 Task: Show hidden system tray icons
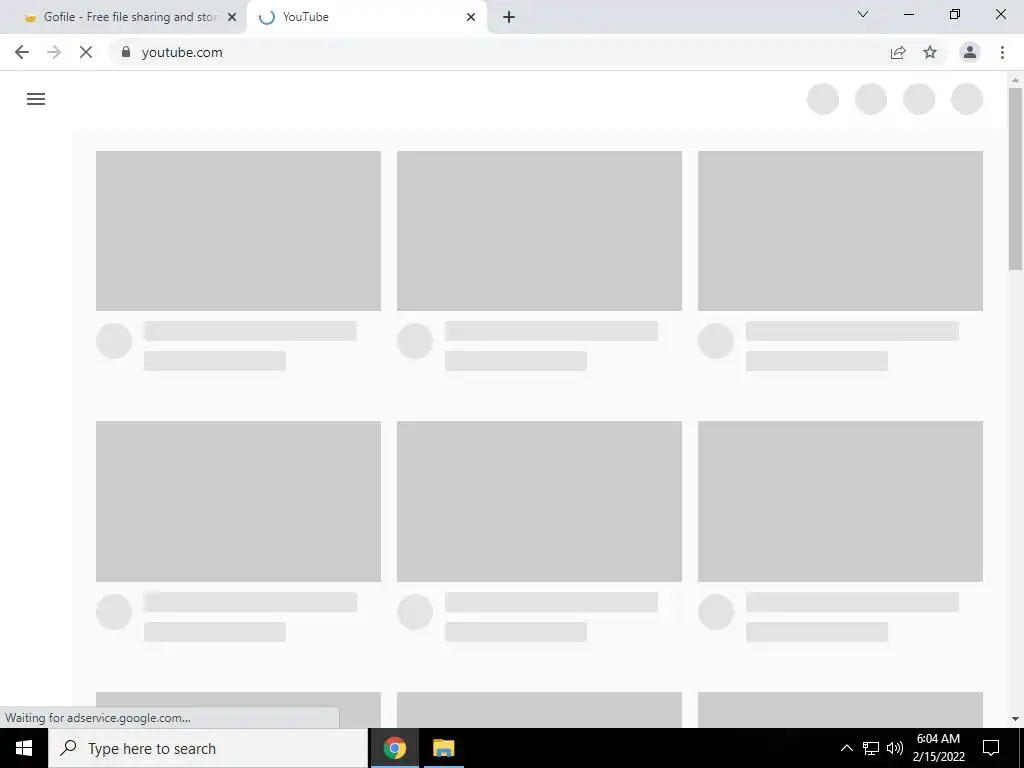pos(846,748)
